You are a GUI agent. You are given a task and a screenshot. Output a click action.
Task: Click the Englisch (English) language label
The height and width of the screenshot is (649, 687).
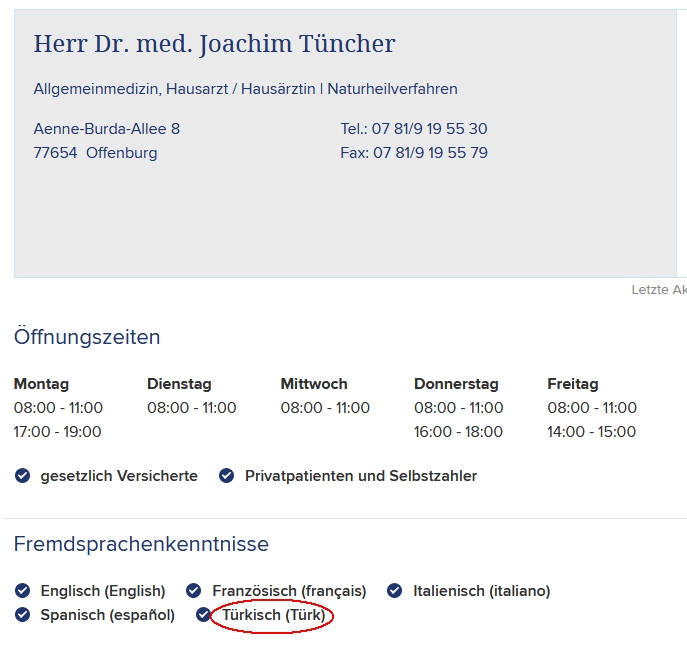(x=103, y=591)
